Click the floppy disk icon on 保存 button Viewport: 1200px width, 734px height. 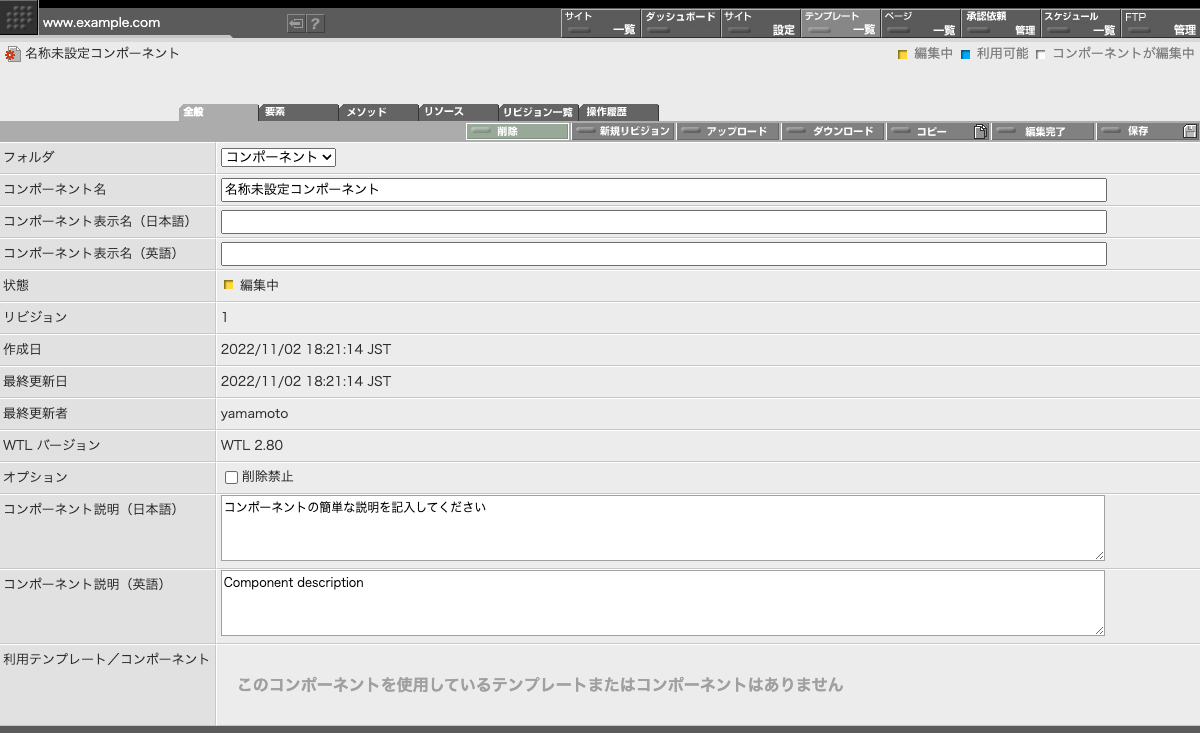pyautogui.click(x=1189, y=132)
